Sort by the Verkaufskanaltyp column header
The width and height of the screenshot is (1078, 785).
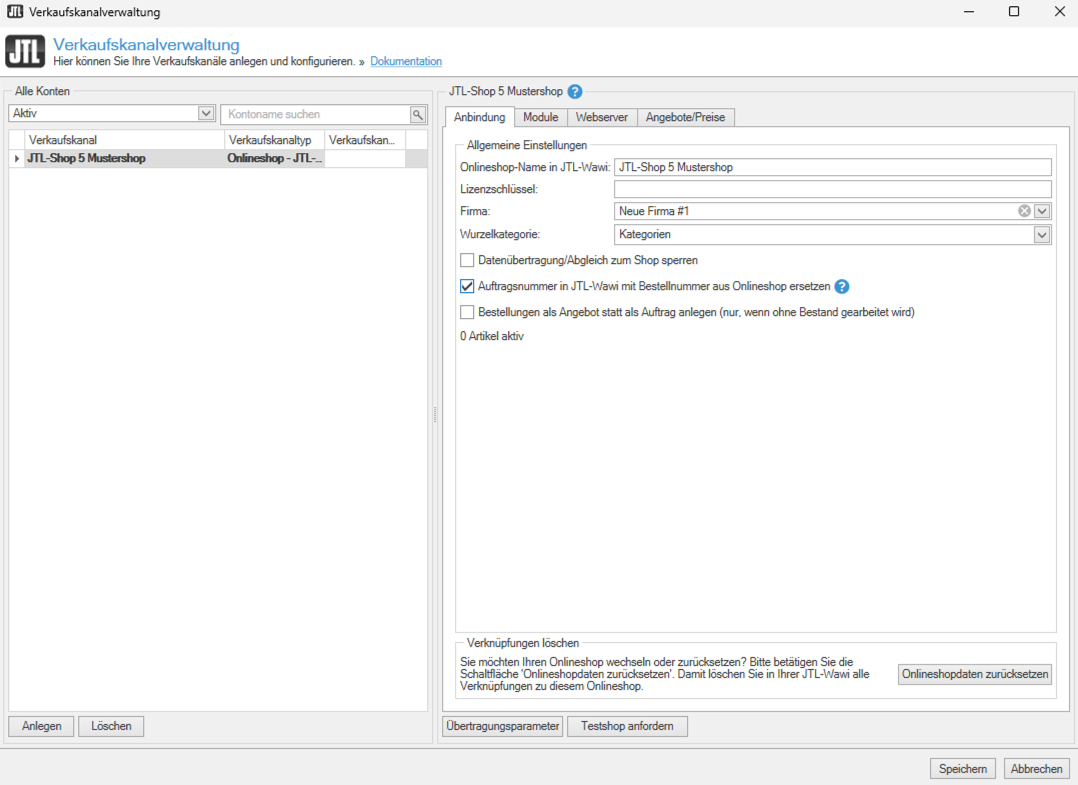(274, 140)
